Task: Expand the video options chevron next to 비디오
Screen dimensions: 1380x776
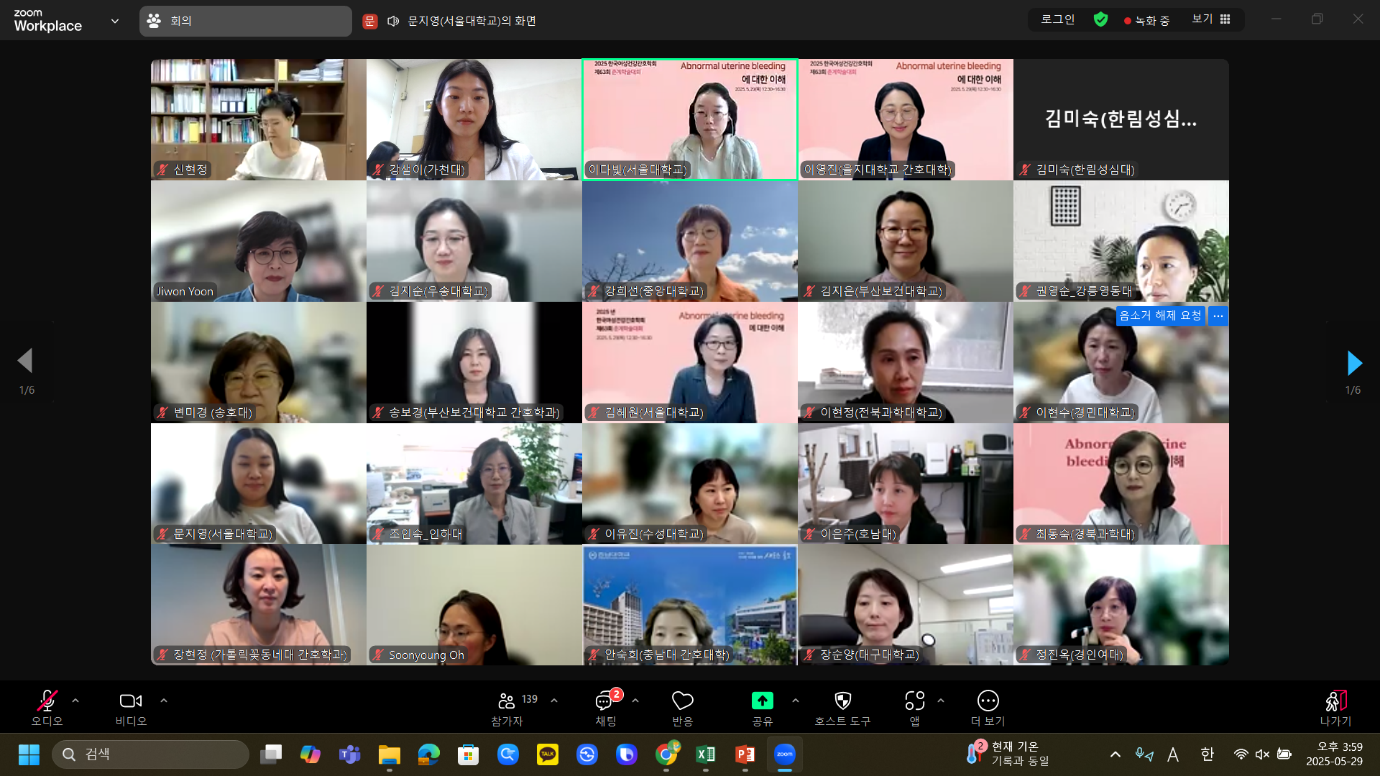Action: click(x=164, y=701)
